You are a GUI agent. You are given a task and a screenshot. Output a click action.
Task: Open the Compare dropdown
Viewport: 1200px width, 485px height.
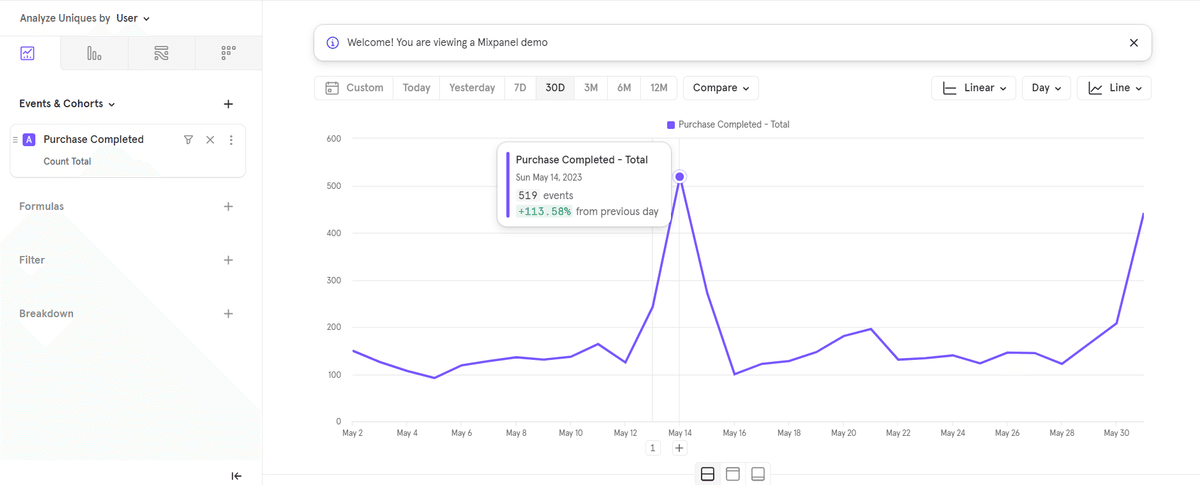720,88
